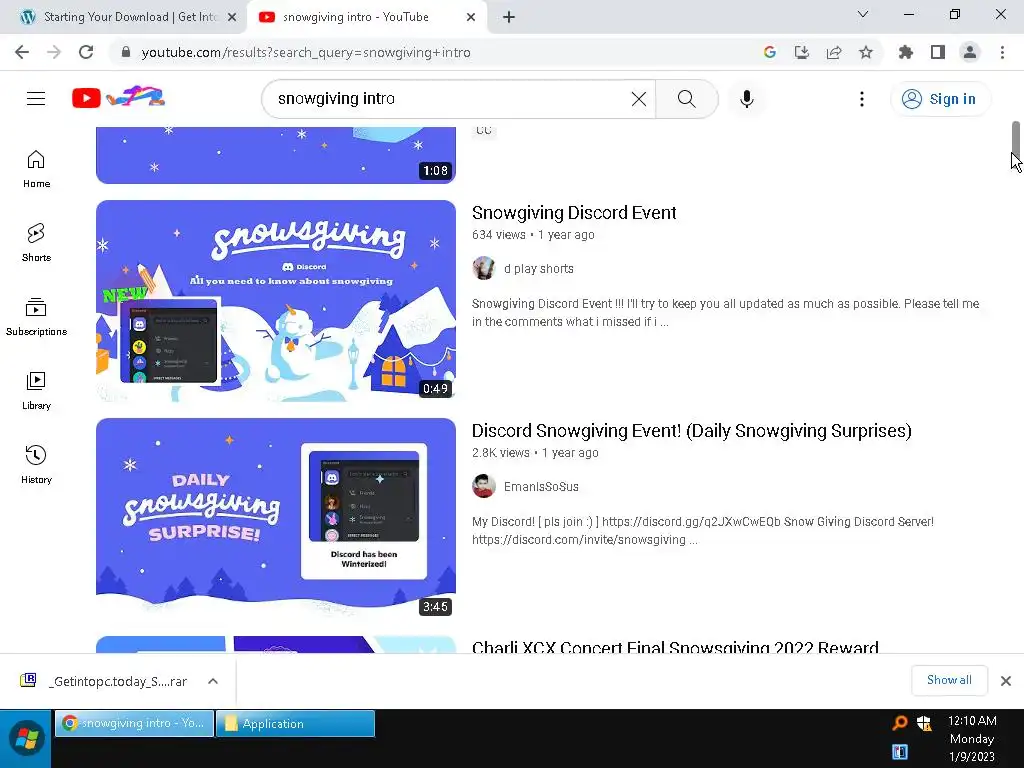Screen dimensions: 1024x768
Task: Click the tray search magnifier icon
Action: click(900, 722)
